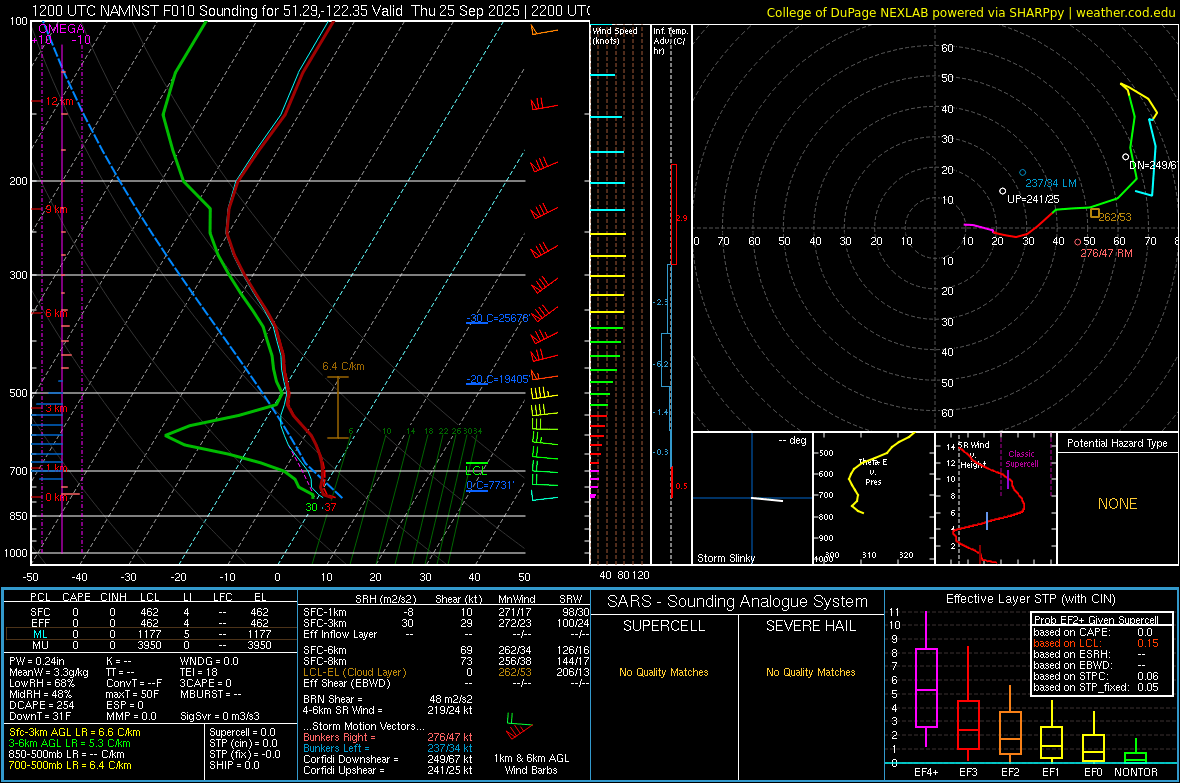Click the SigSvr = 0 m3/s3 value
This screenshot has width=1180, height=783.
220,716
